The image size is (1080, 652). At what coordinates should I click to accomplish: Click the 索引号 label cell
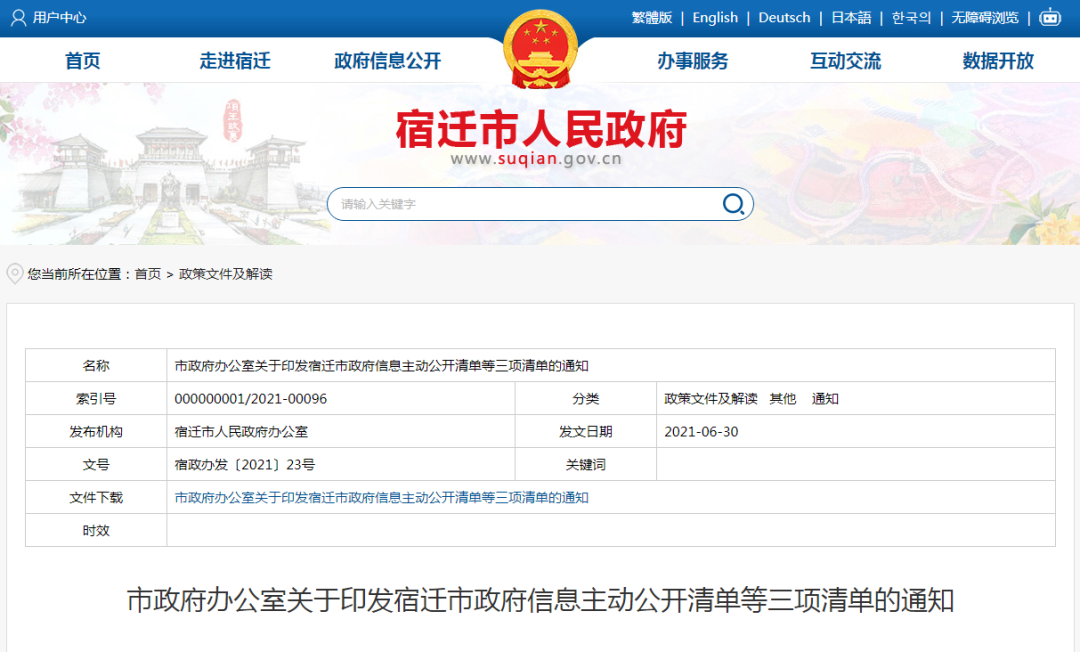(x=96, y=399)
